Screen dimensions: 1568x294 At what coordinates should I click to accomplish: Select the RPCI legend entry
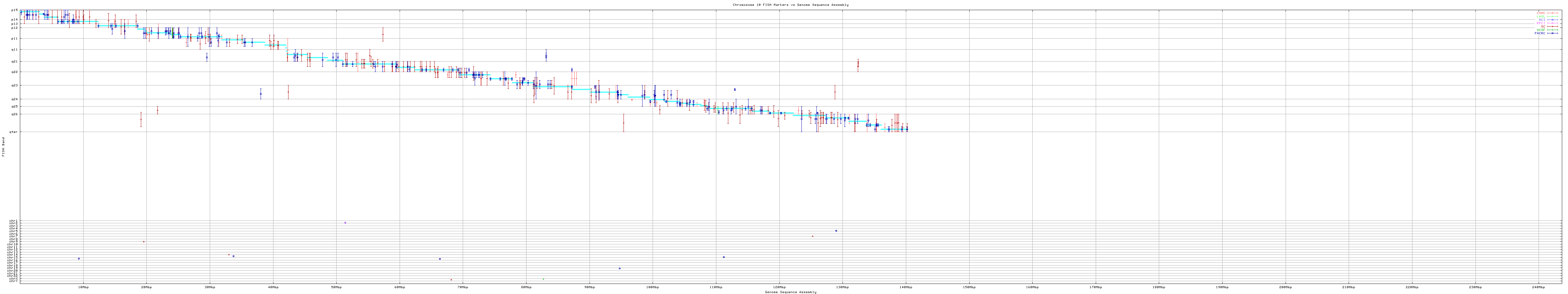tap(1541, 23)
